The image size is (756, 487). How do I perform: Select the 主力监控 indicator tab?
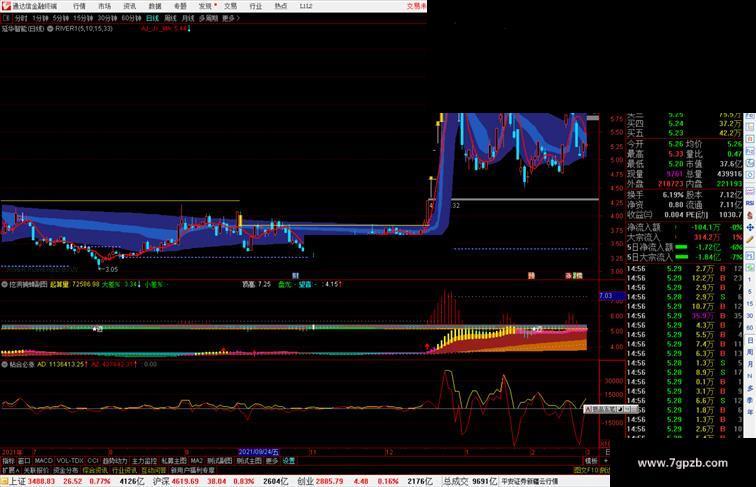coord(145,461)
